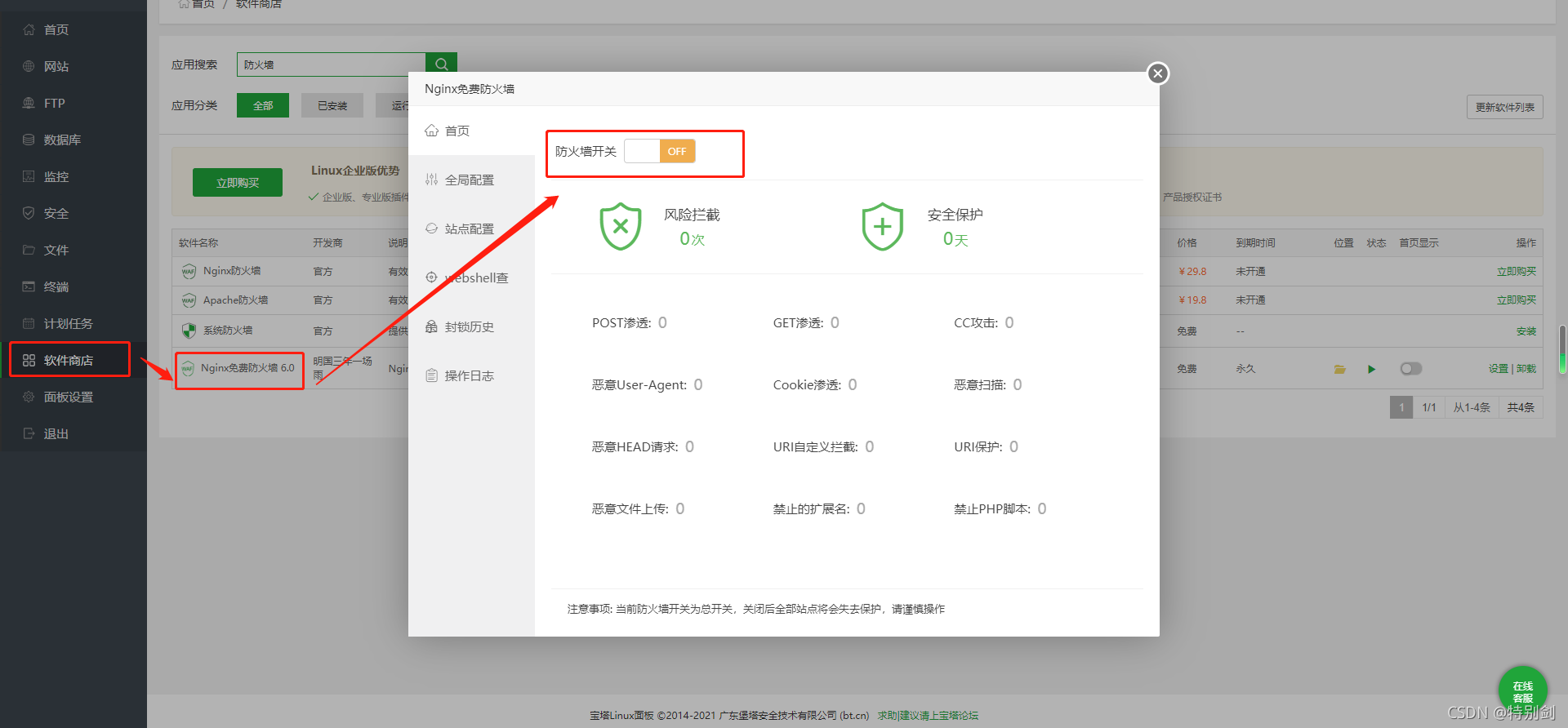Open 网站 in left sidebar
The width and height of the screenshot is (1568, 728).
click(x=73, y=66)
